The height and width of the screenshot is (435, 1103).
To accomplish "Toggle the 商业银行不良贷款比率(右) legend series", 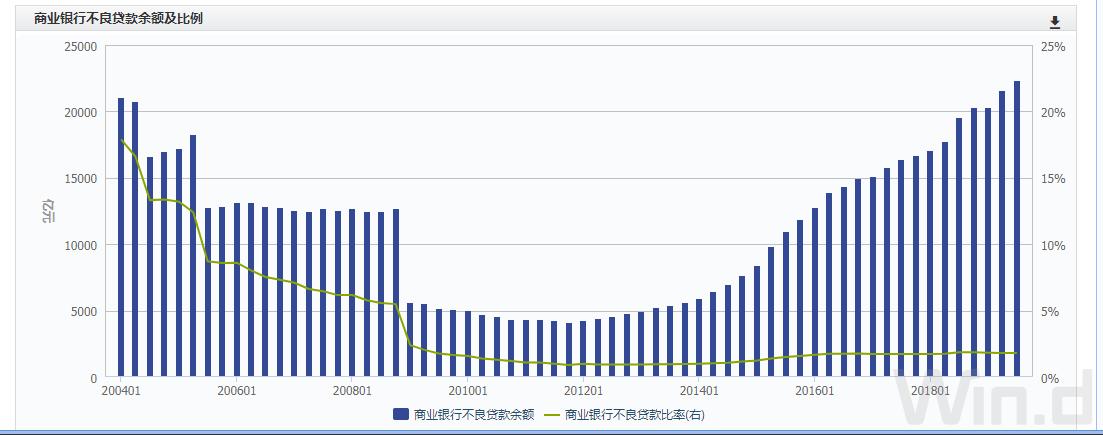I will [624, 415].
